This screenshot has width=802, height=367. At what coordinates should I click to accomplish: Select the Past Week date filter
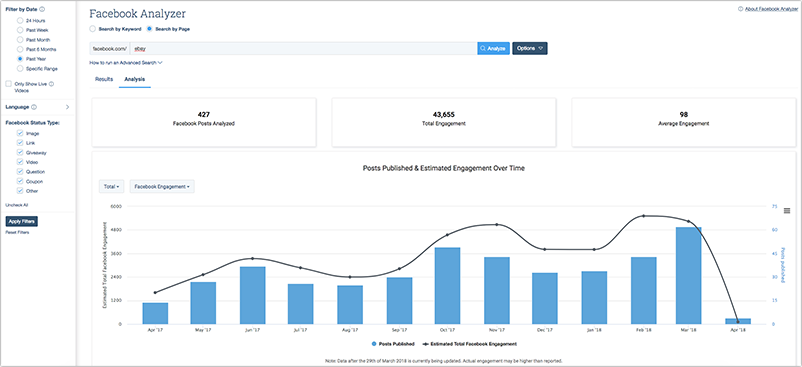20,30
